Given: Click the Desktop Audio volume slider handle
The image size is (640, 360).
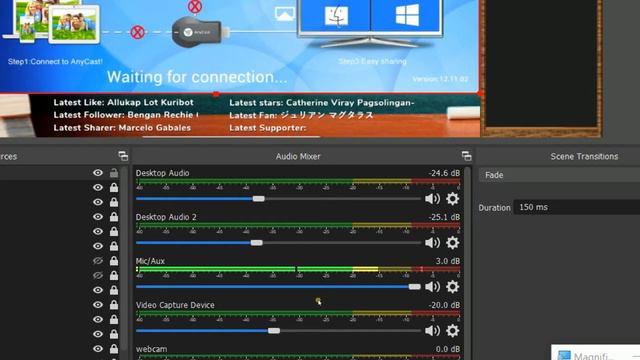Looking at the screenshot, I should click(x=258, y=199).
